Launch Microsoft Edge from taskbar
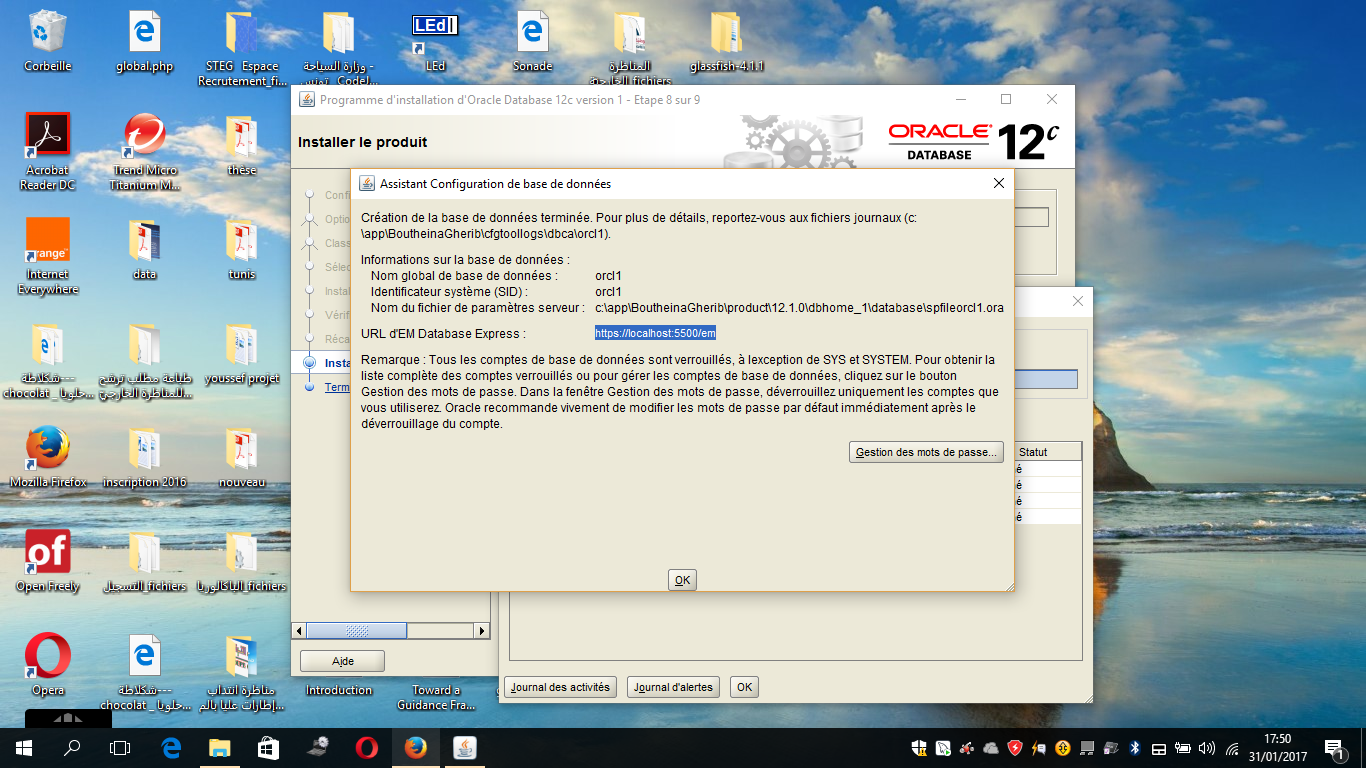The height and width of the screenshot is (768, 1366). (x=171, y=747)
